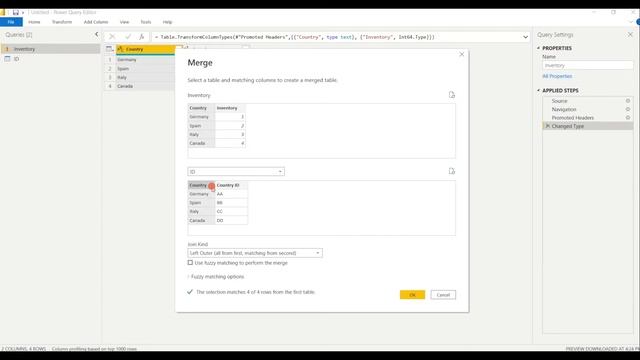Click the query Name input field

588,65
